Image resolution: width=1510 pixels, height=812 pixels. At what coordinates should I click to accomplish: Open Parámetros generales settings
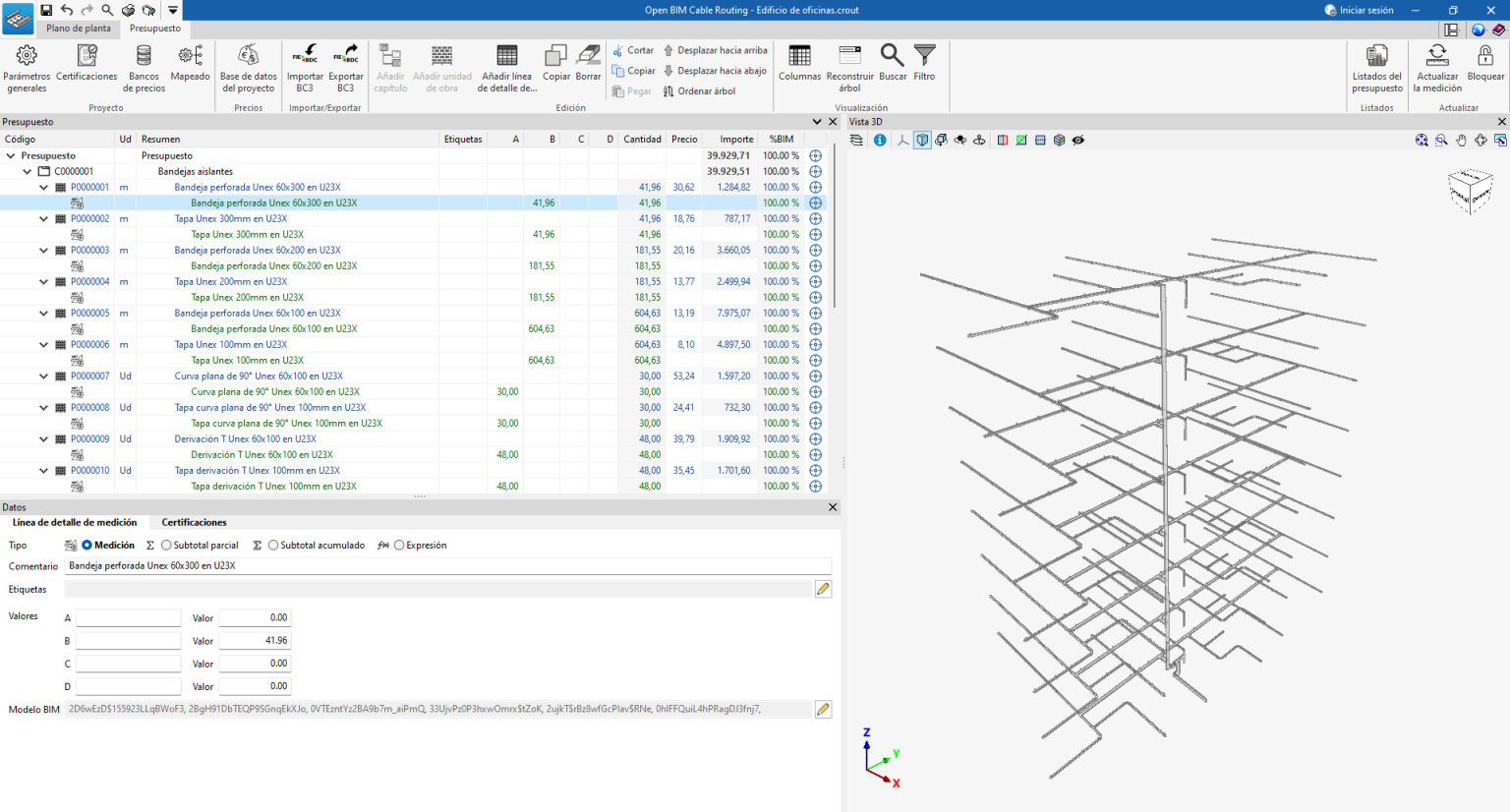[27, 68]
